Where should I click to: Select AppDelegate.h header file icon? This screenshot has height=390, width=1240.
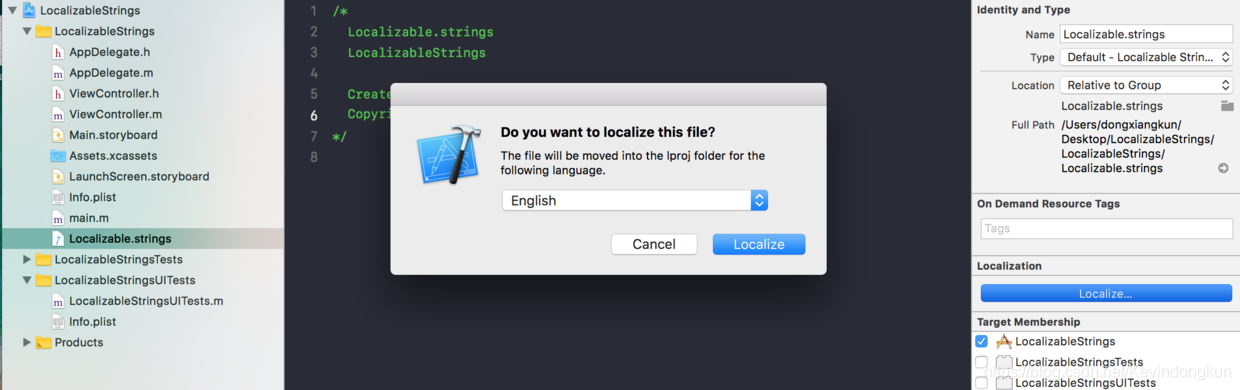tap(58, 52)
